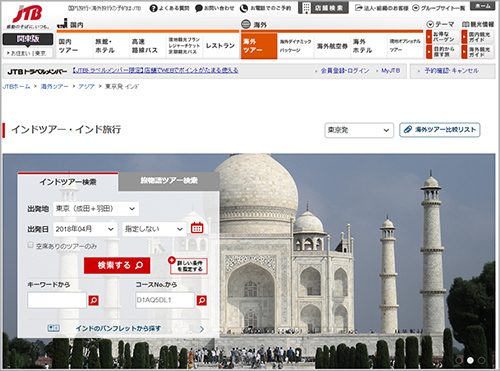The height and width of the screenshot is (371, 500).
Task: Open MyJTB link
Action: [390, 71]
